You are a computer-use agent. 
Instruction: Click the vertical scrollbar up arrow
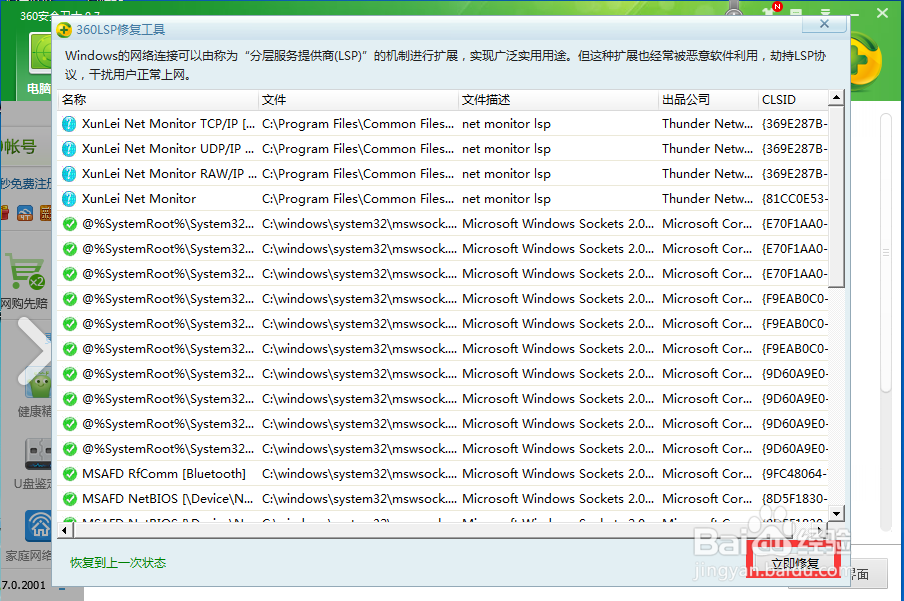click(x=836, y=98)
